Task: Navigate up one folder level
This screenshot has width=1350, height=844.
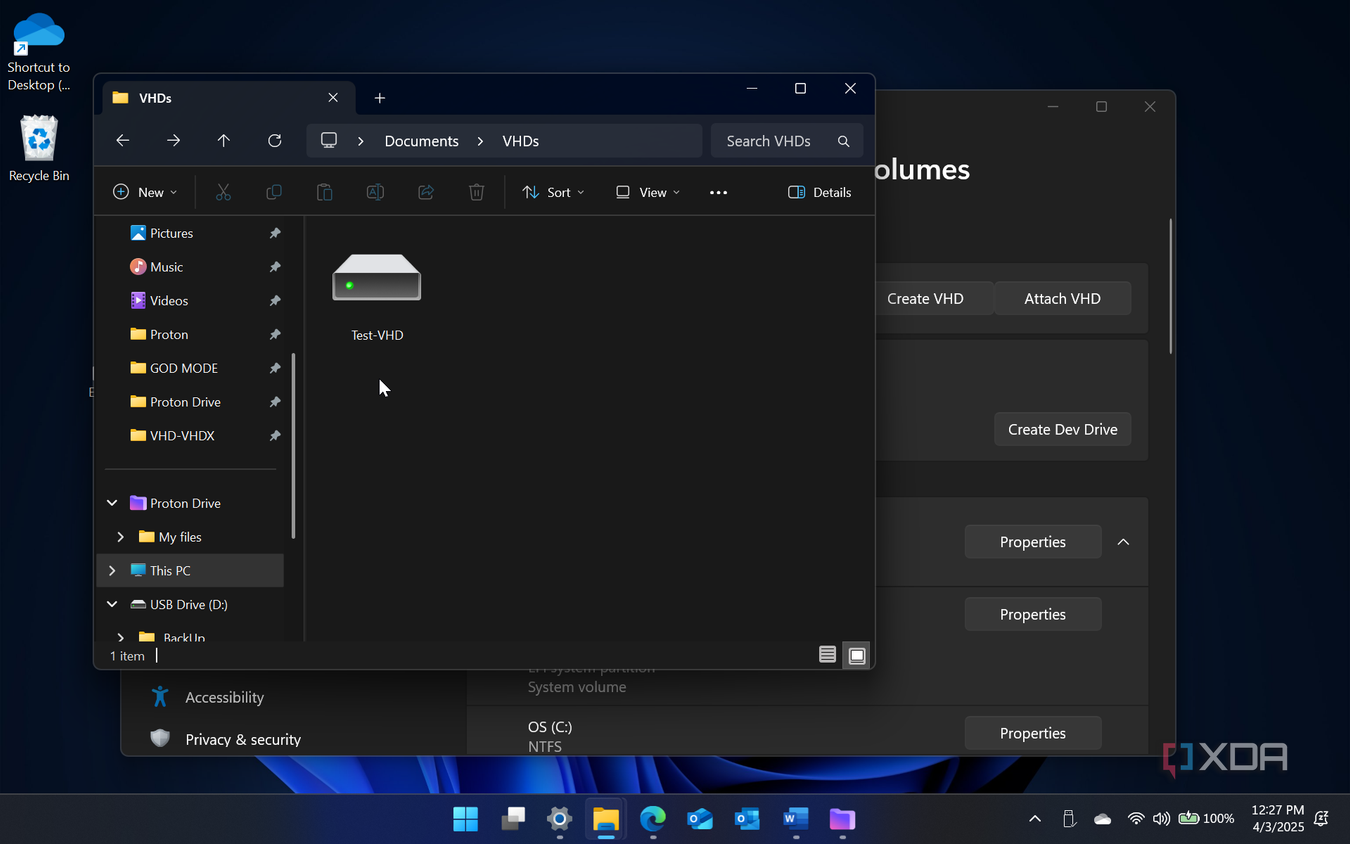Action: click(223, 141)
